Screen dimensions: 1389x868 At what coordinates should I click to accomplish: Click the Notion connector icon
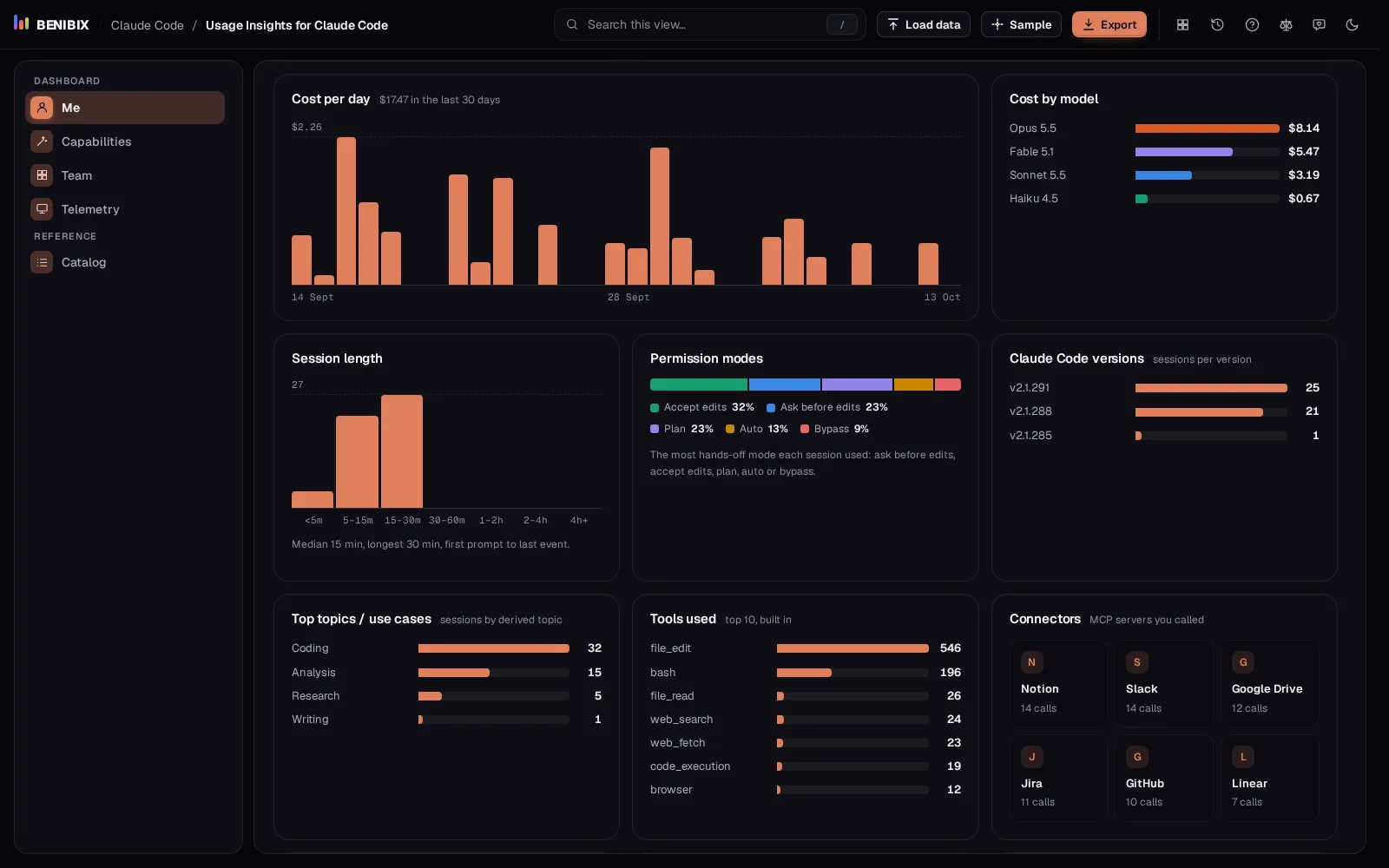click(1031, 662)
